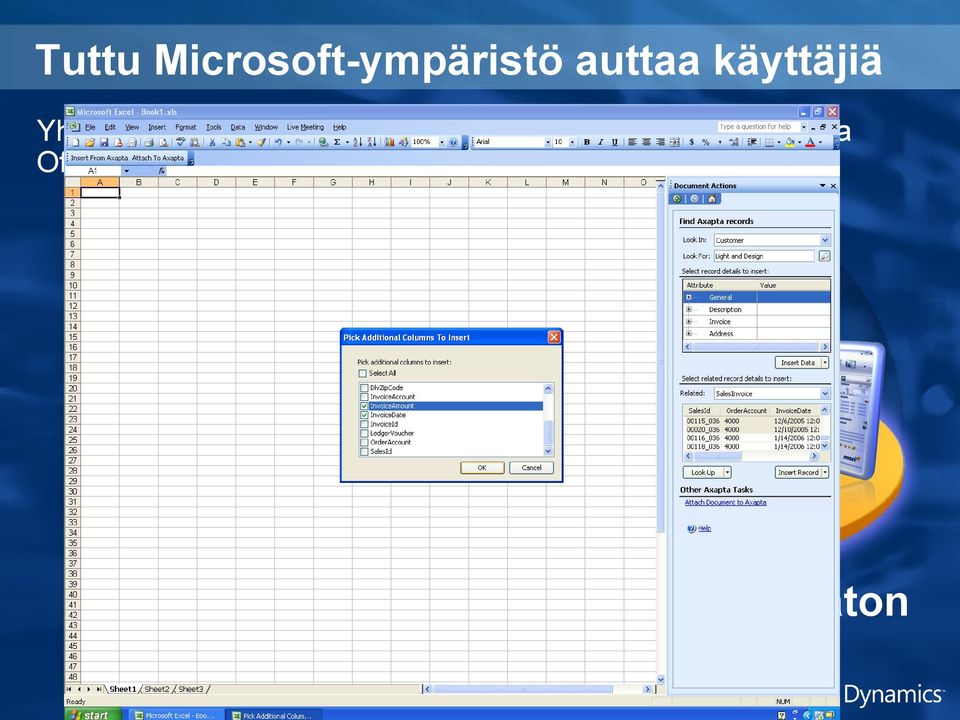Click the Font Color red A swatch
960x720 pixels.
[810, 142]
